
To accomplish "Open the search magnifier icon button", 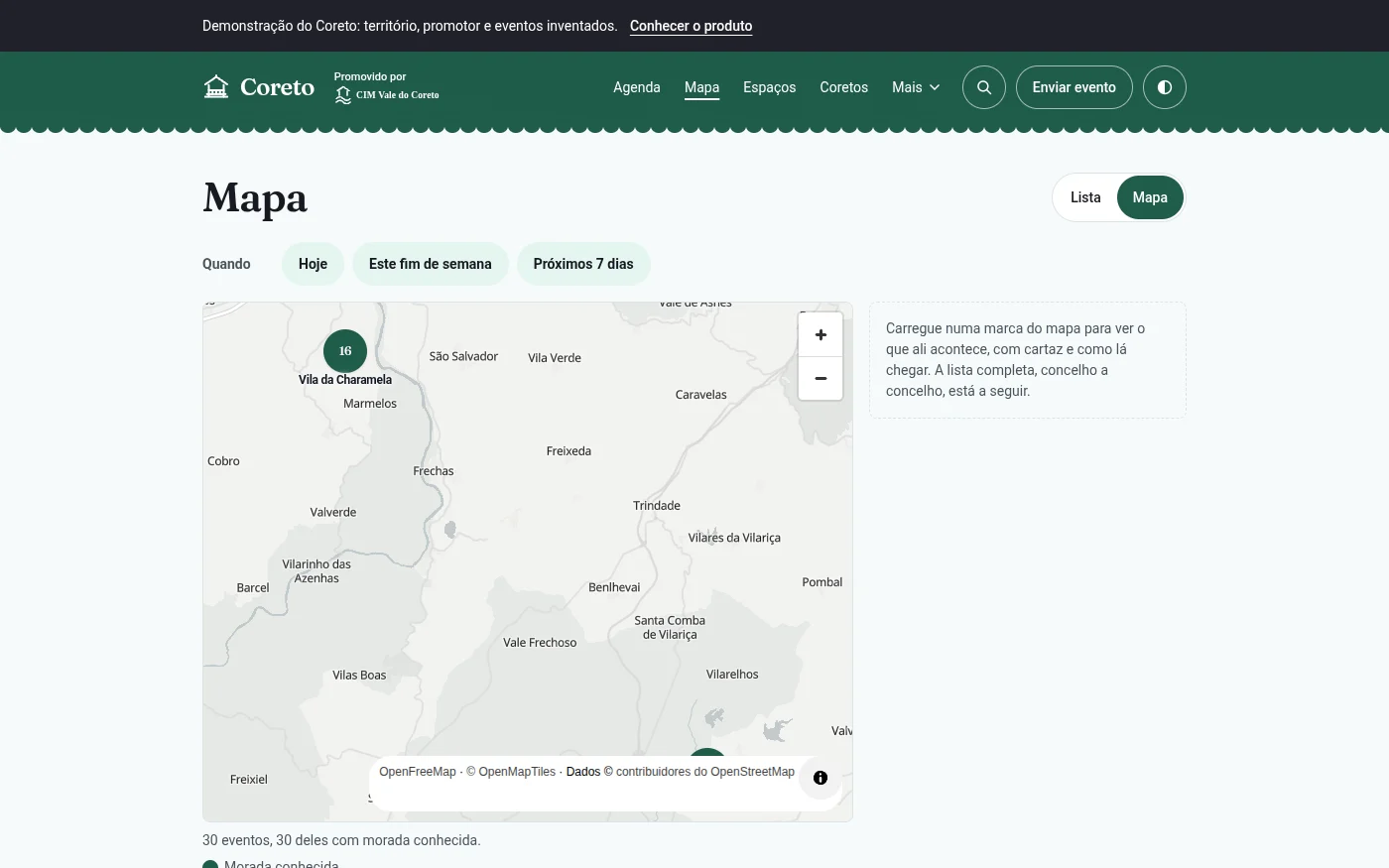I will (984, 87).
